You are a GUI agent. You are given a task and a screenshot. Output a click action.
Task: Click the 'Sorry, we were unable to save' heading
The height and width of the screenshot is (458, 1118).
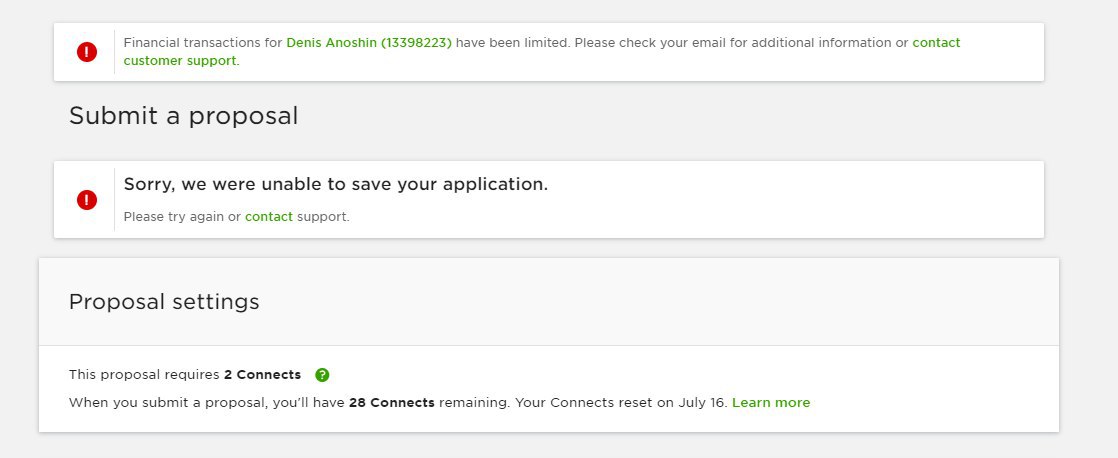click(x=336, y=184)
